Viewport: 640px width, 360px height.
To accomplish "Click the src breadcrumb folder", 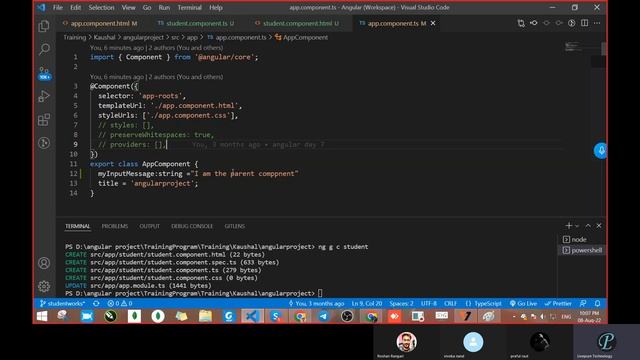I will point(175,37).
